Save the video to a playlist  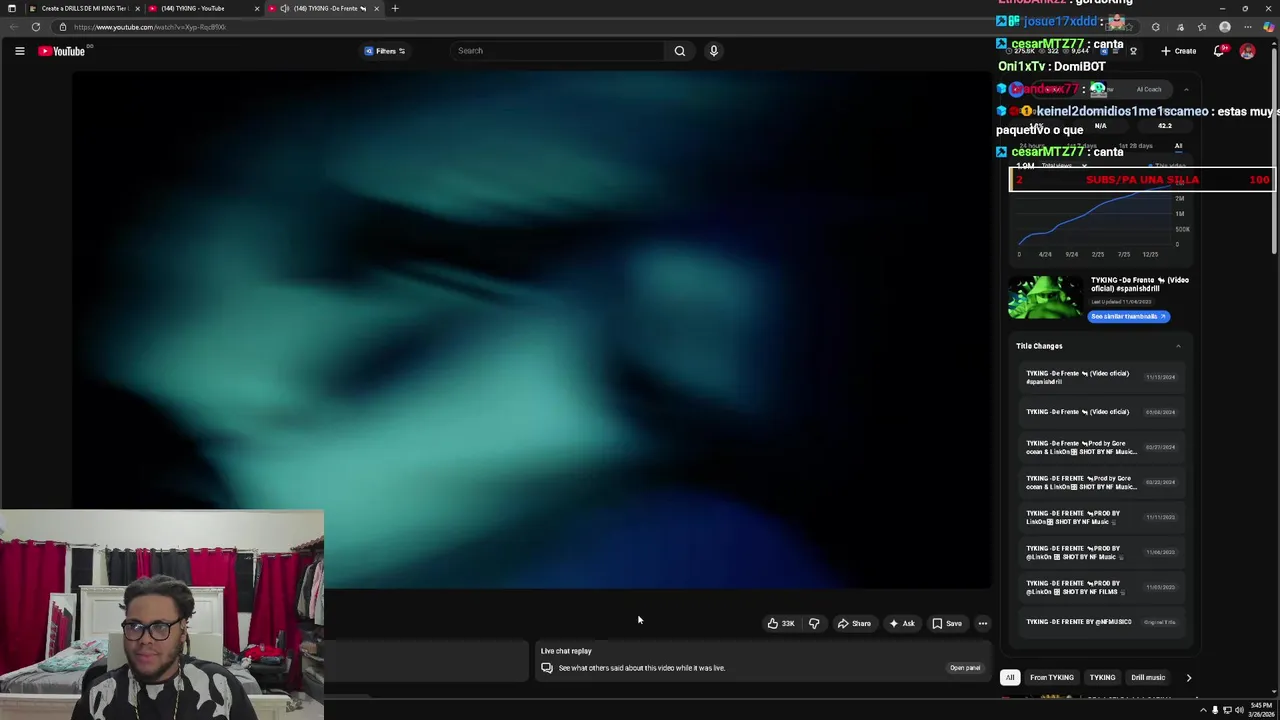(946, 624)
